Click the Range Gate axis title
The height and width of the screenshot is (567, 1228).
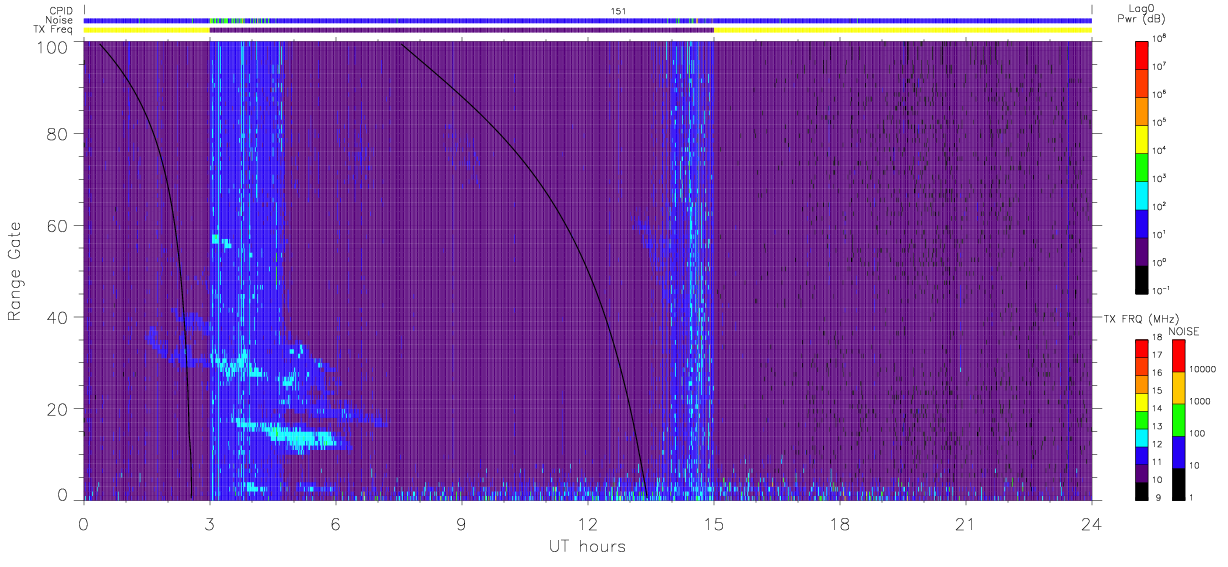tap(15, 272)
